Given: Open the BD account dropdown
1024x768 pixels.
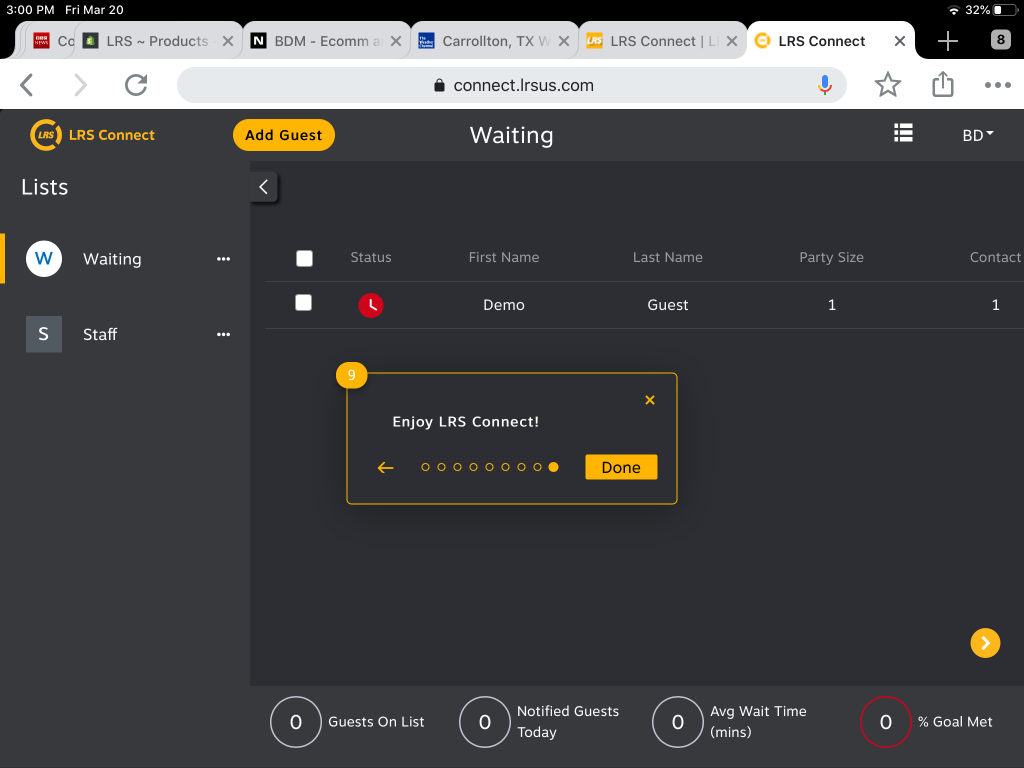Looking at the screenshot, I should point(976,134).
